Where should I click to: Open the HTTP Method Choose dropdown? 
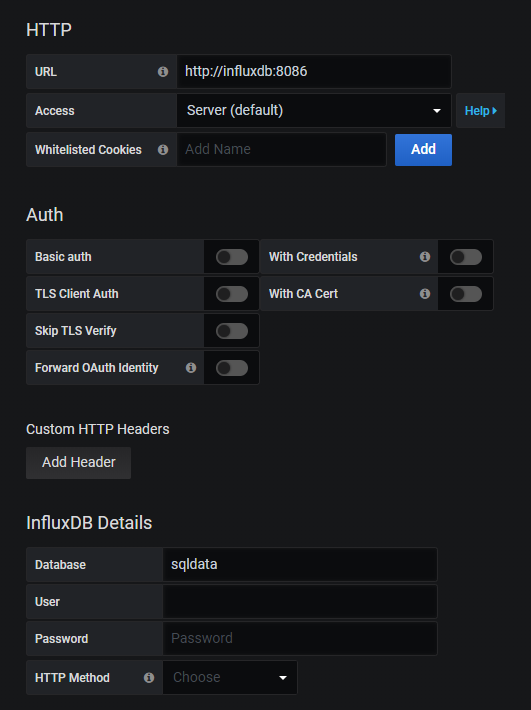tap(230, 677)
